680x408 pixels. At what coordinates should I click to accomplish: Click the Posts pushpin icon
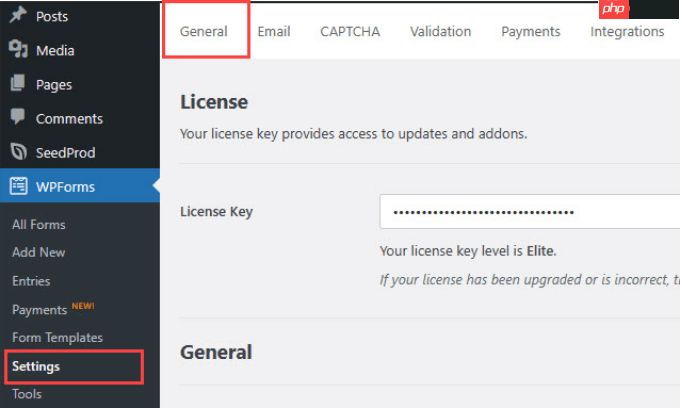pos(18,15)
